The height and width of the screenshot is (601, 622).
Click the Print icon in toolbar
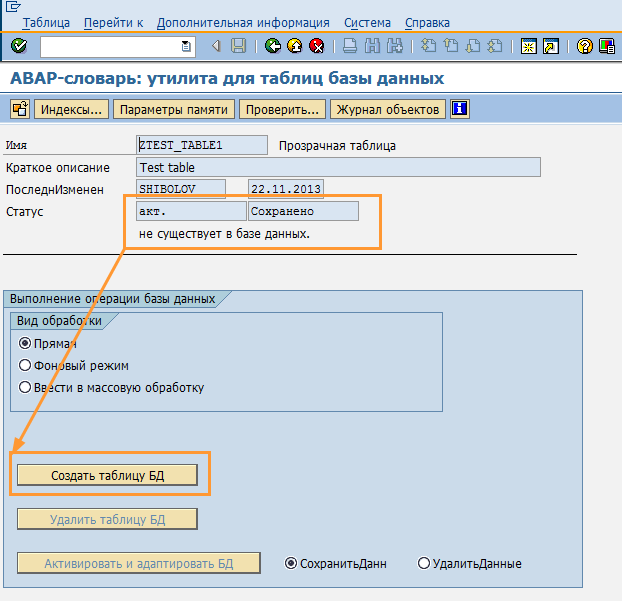click(350, 46)
